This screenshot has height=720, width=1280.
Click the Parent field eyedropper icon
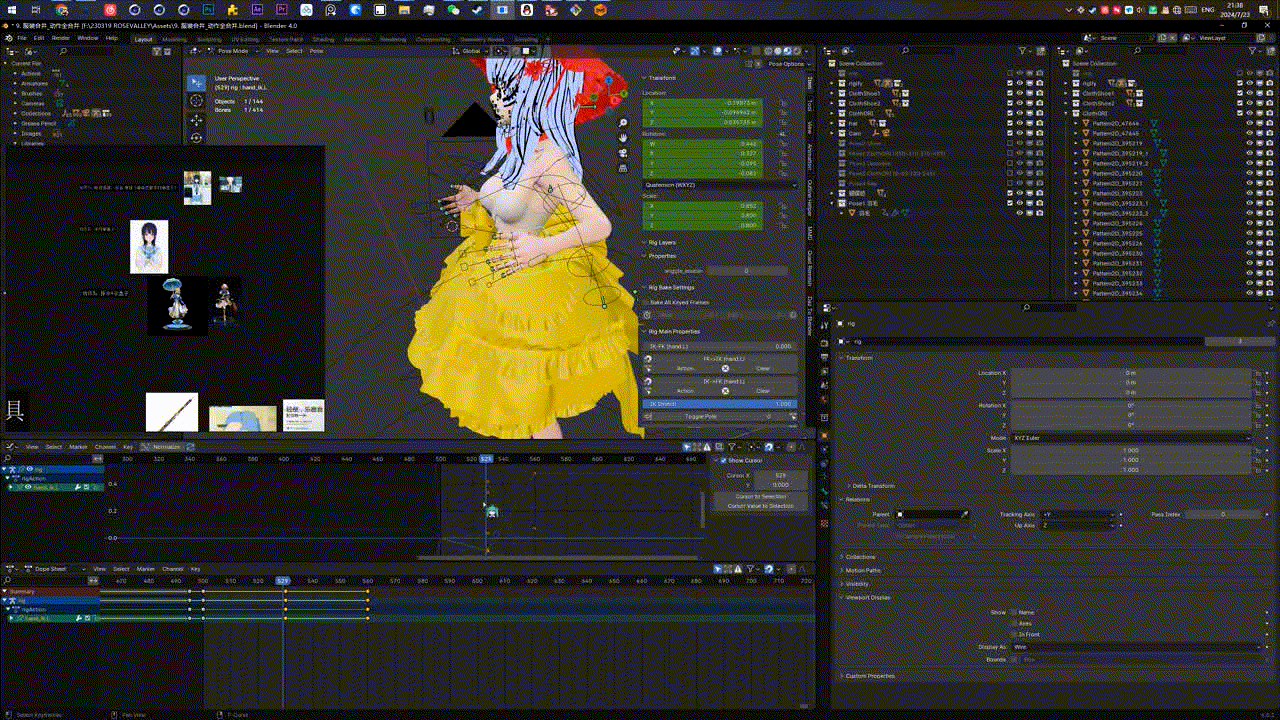pyautogui.click(x=964, y=514)
